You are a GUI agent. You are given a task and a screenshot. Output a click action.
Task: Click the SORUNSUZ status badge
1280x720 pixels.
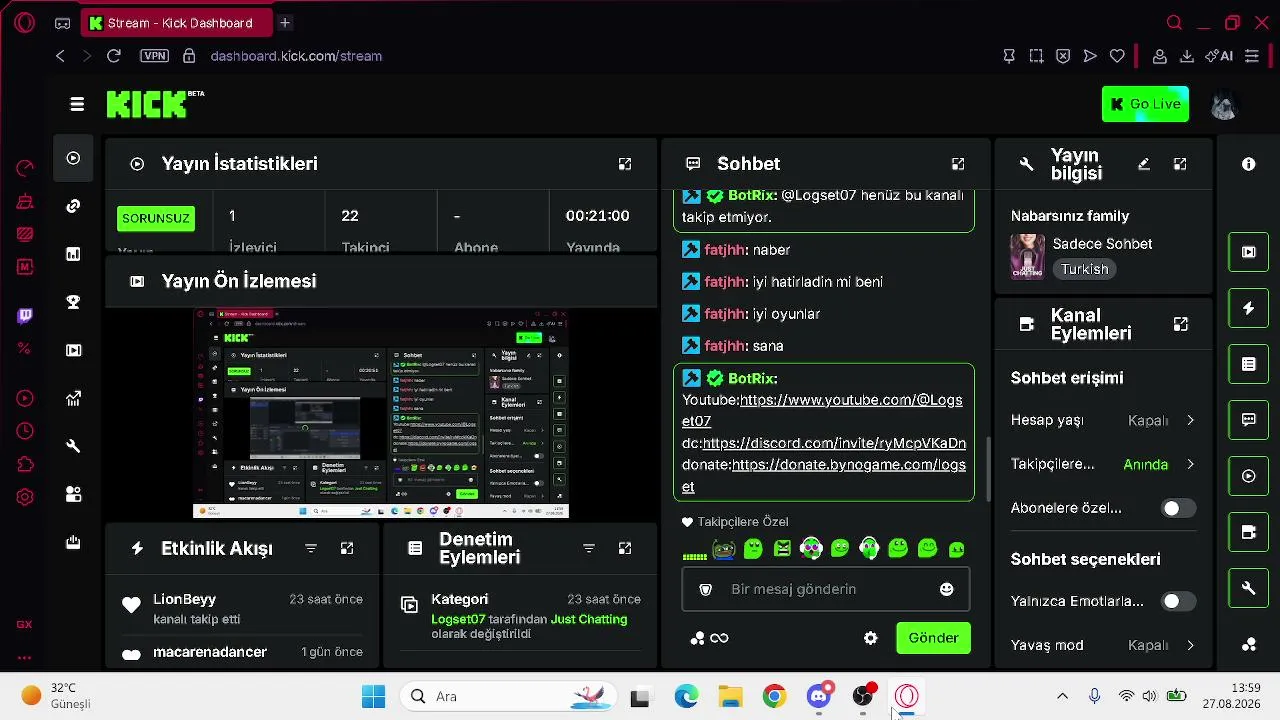(x=155, y=218)
